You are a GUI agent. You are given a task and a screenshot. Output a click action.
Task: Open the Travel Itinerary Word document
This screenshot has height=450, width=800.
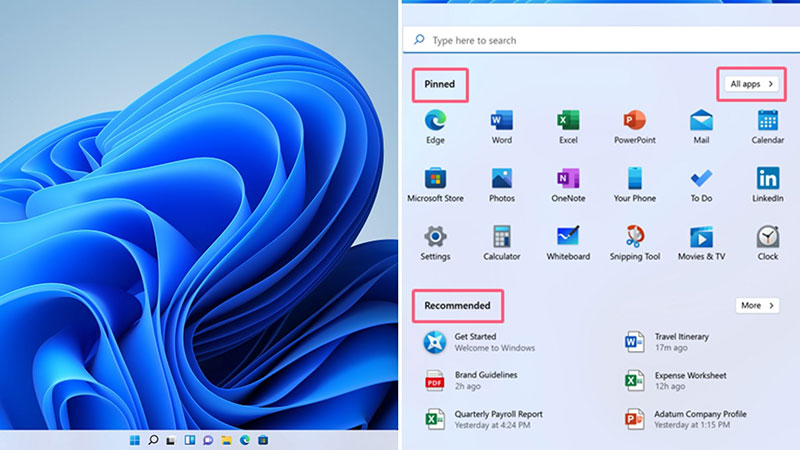(667, 342)
